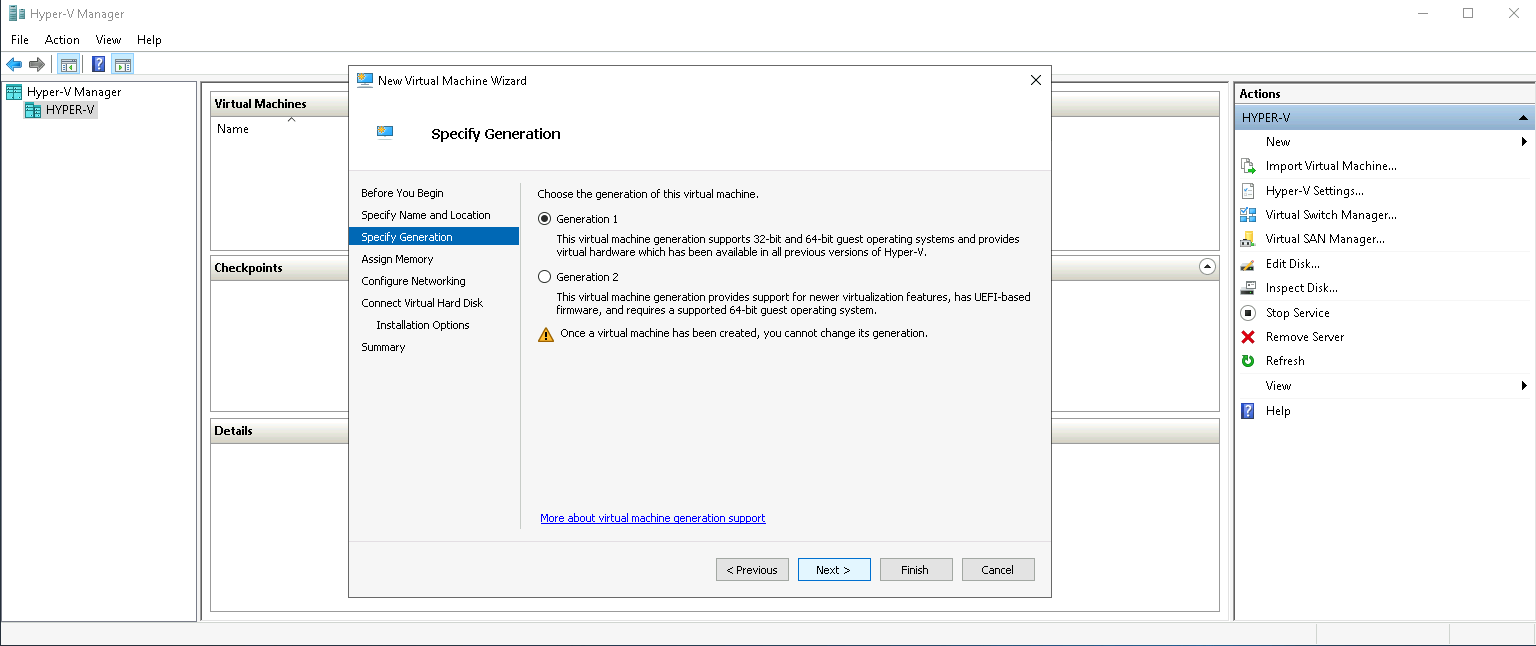Select the Generation 1 radio button
The width and height of the screenshot is (1536, 646).
coord(545,219)
